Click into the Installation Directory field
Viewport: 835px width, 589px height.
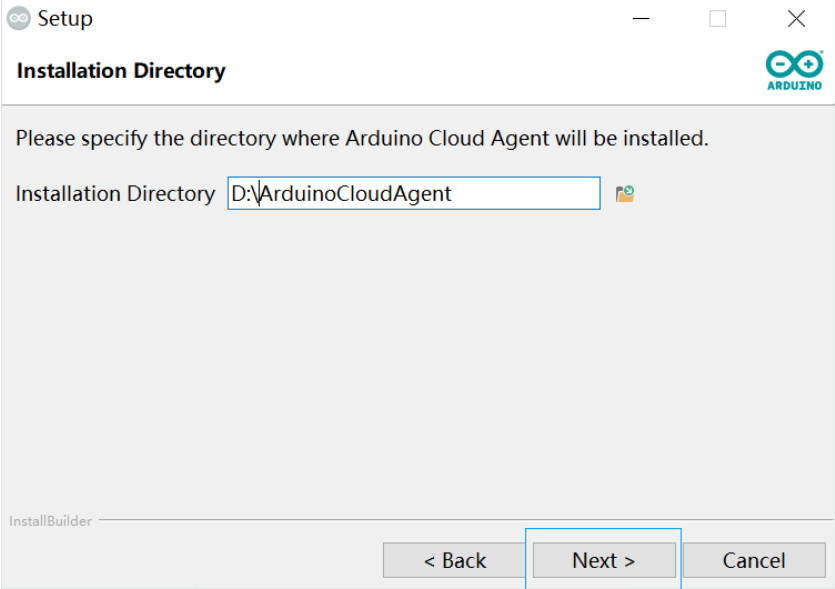(414, 193)
